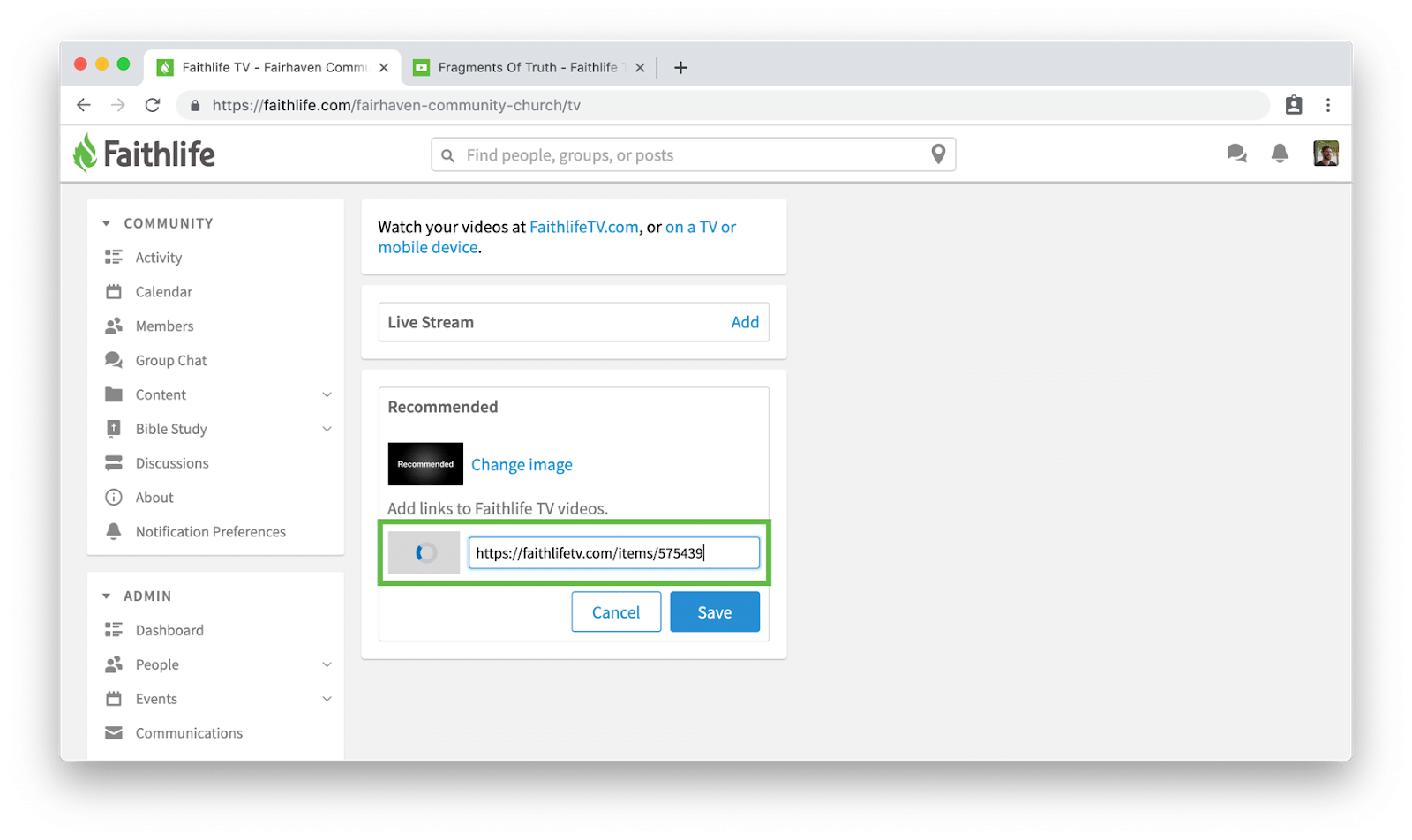Viewport: 1412px width, 840px height.
Task: Open Discussions in the sidebar
Action: [x=172, y=463]
